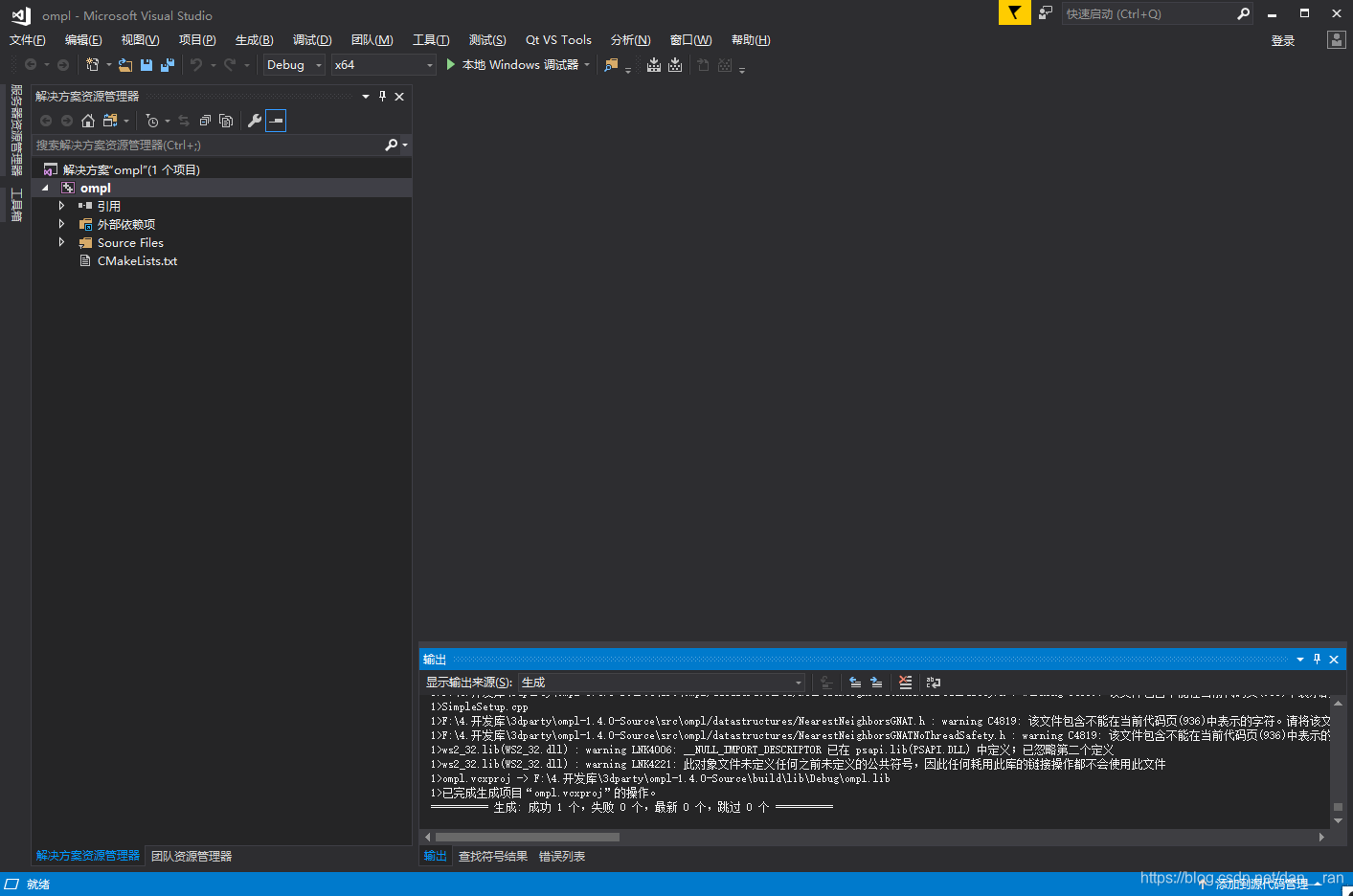Click the pending changes filter clock icon
Image resolution: width=1353 pixels, height=896 pixels.
pos(152,121)
